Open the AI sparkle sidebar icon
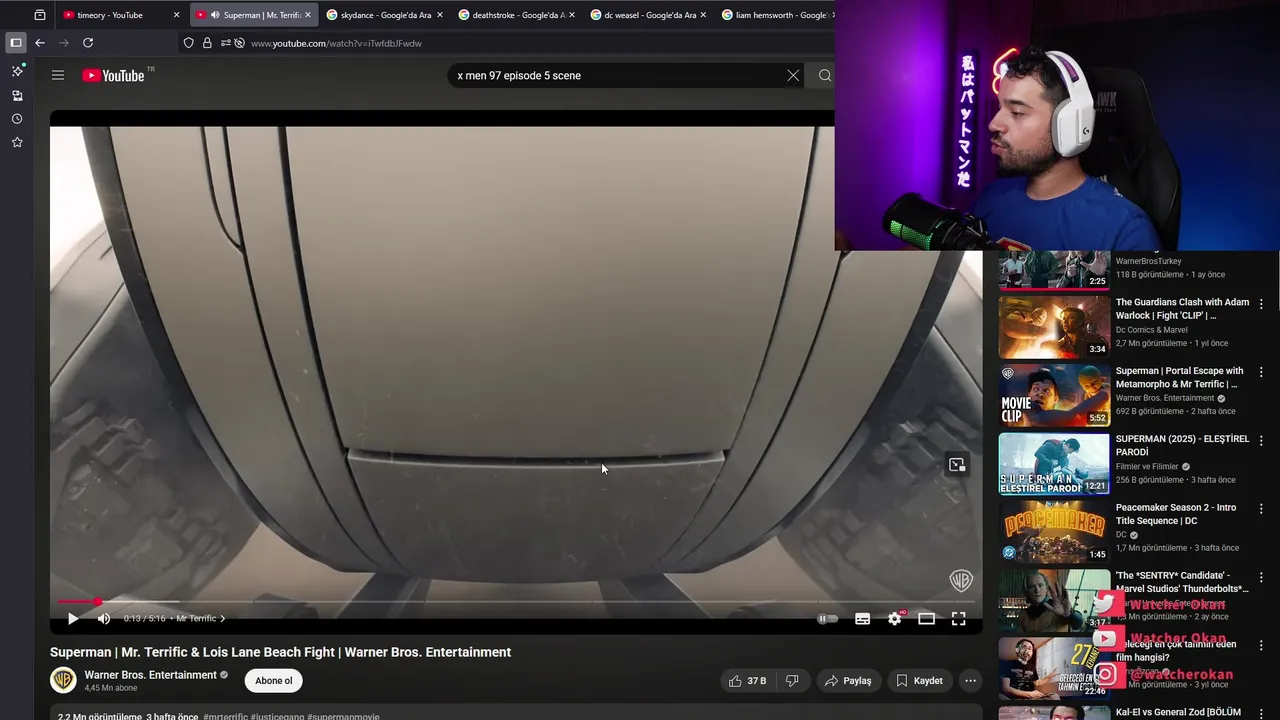1280x720 pixels. [x=17, y=71]
